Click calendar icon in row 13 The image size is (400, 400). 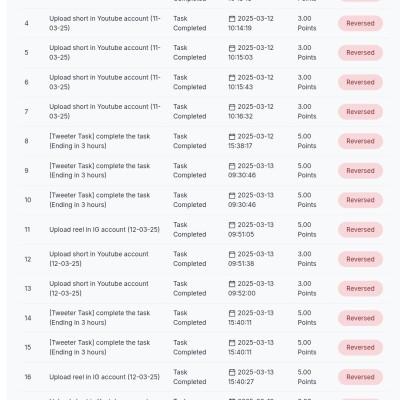point(232,284)
